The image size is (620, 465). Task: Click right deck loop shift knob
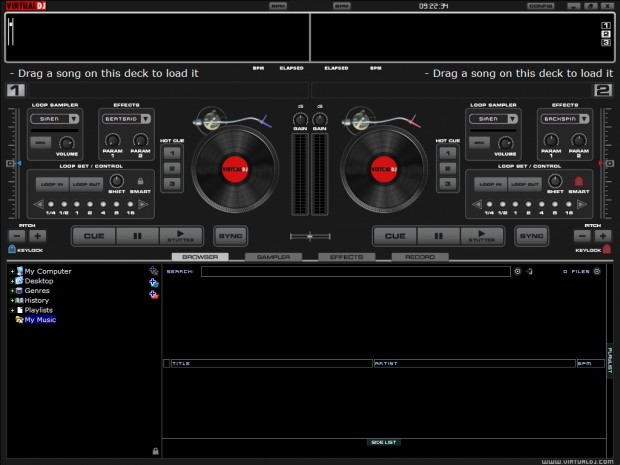pos(555,181)
